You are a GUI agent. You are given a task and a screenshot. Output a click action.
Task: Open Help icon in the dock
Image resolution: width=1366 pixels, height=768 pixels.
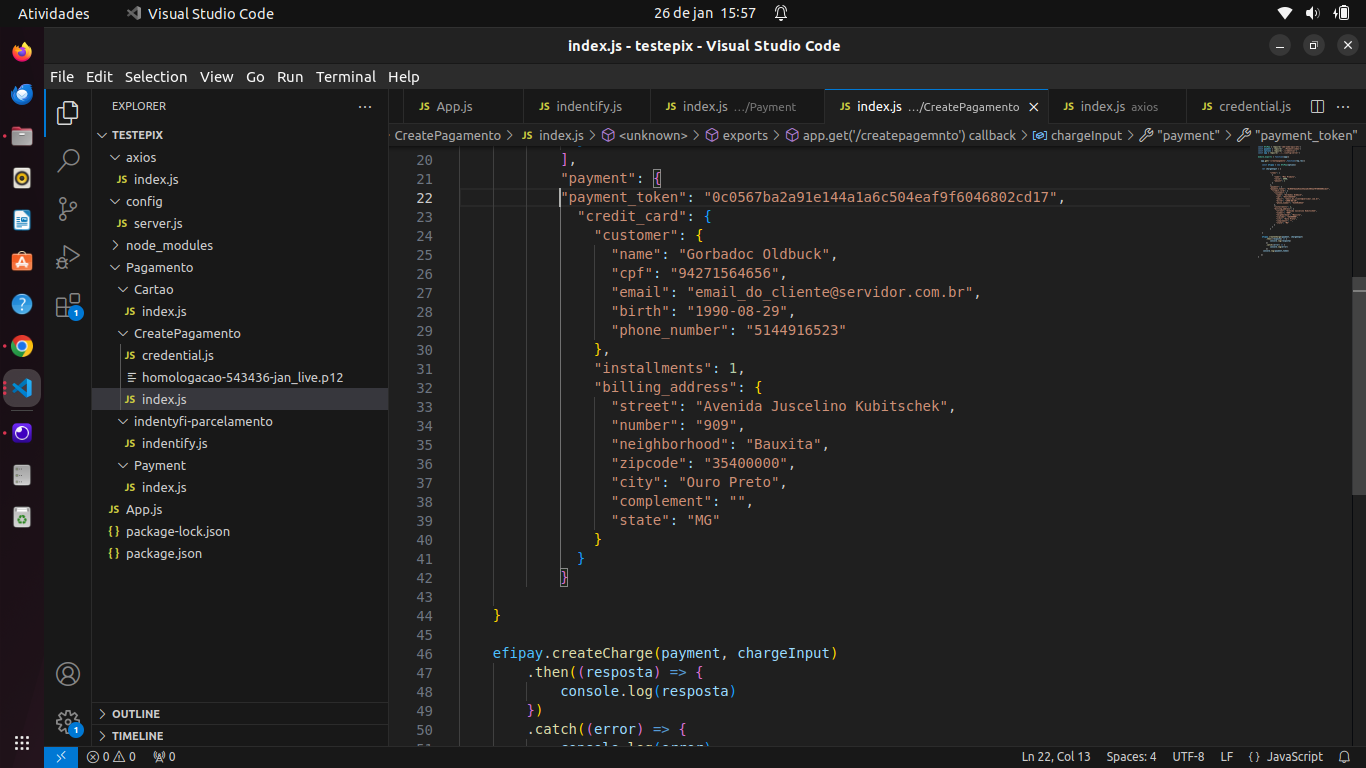[x=22, y=304]
